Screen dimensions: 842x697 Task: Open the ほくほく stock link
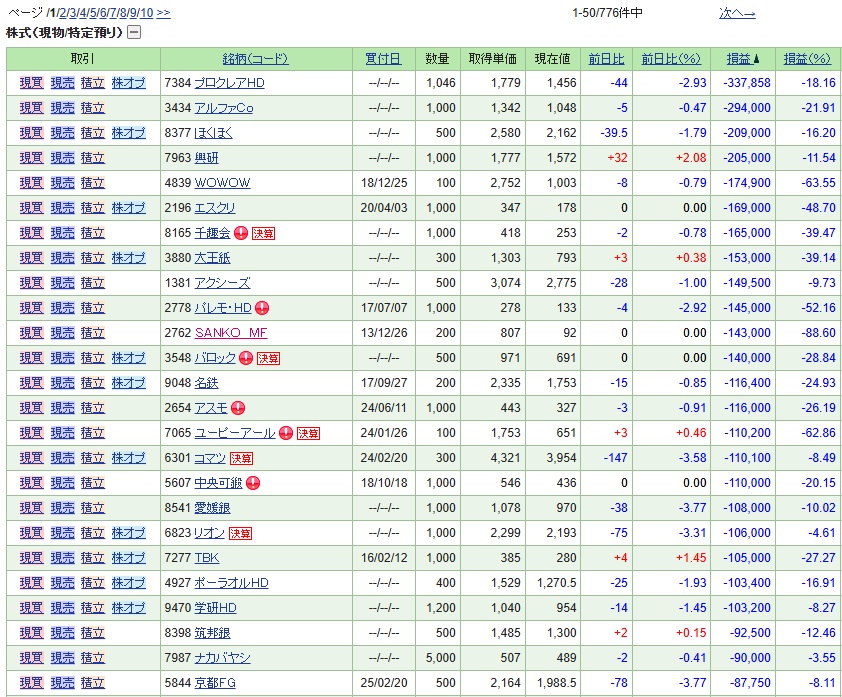[213, 133]
